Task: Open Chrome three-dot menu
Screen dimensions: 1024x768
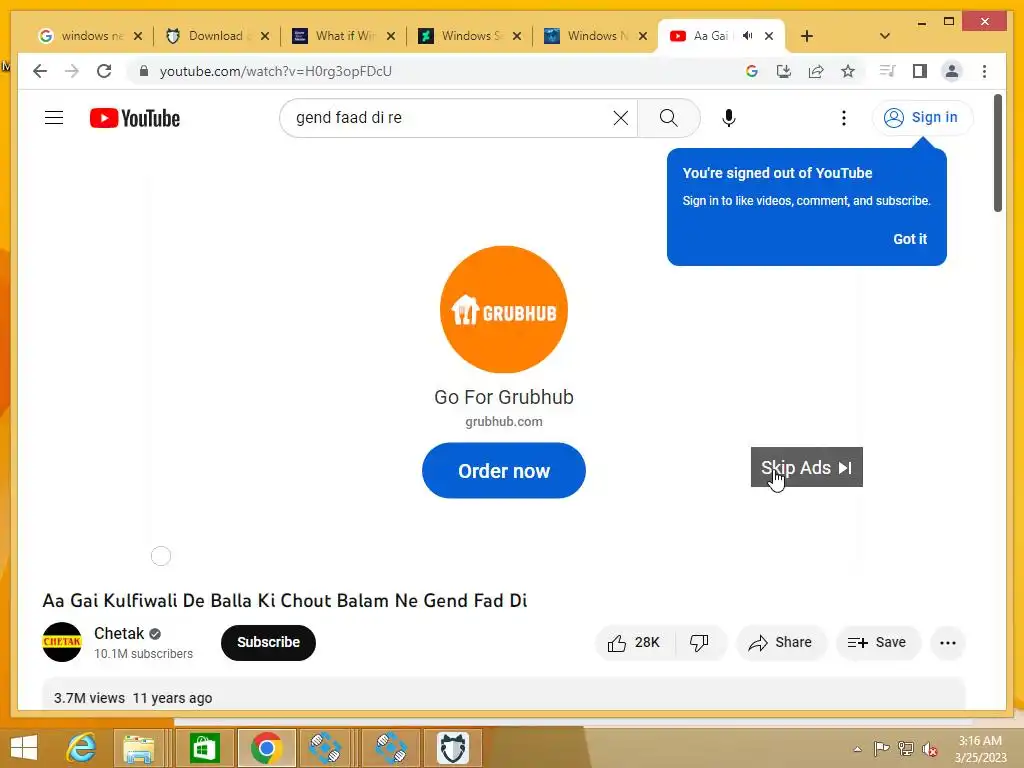Action: [x=984, y=71]
